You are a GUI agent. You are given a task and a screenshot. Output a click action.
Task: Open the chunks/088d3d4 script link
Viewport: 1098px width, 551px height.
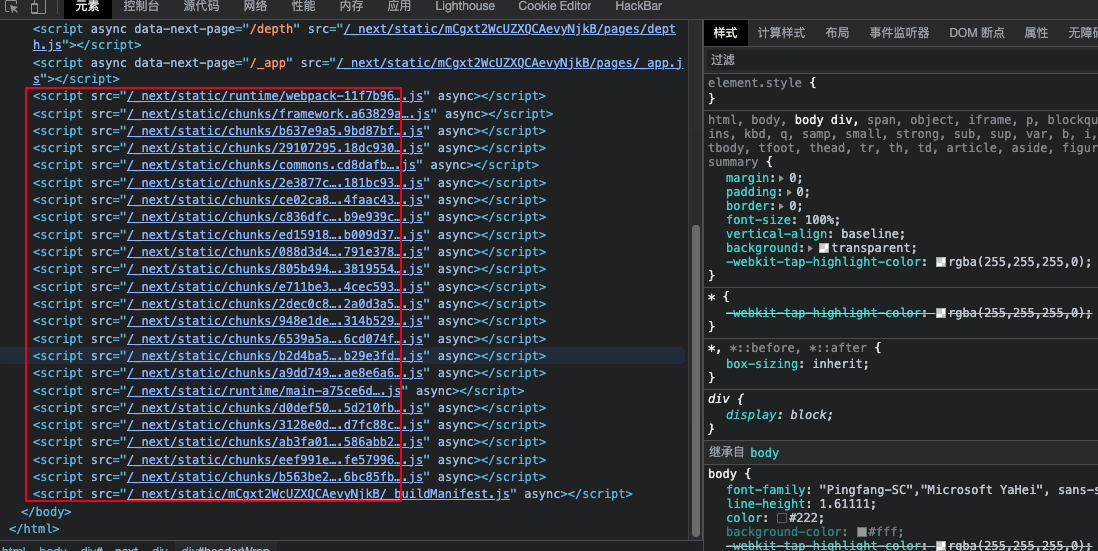click(274, 252)
